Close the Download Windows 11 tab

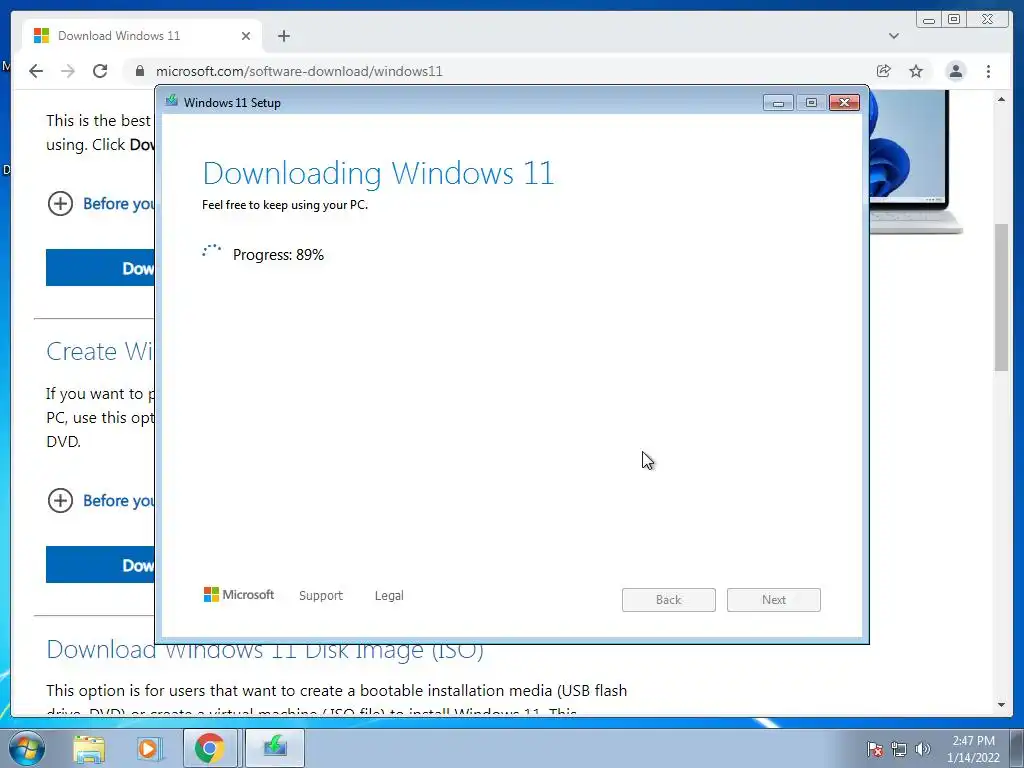point(246,36)
